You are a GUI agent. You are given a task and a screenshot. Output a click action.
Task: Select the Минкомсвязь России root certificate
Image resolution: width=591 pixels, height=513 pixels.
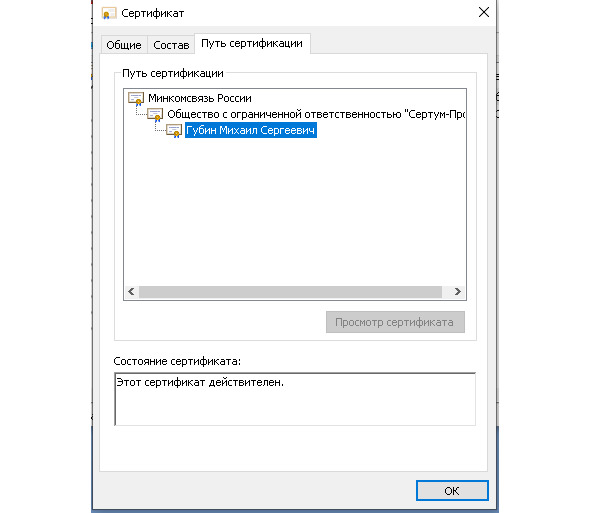coord(199,98)
